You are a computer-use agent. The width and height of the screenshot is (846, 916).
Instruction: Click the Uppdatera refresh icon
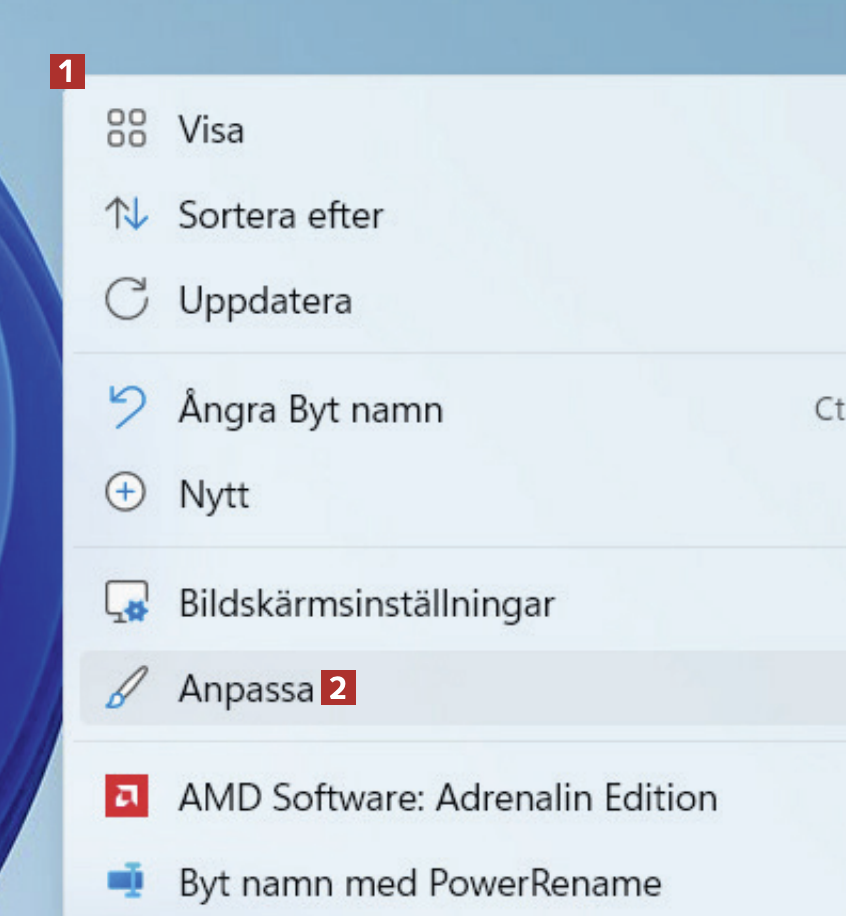pos(126,300)
